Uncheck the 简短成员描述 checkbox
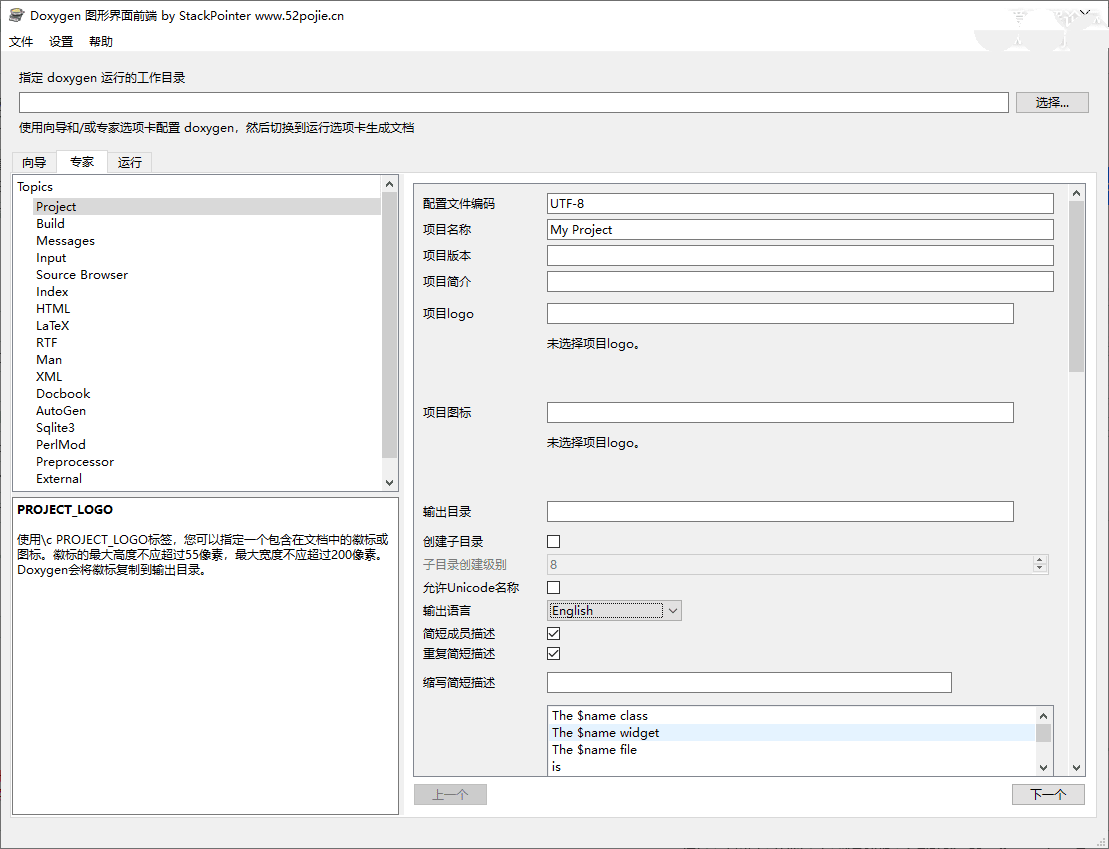Viewport: 1109px width, 849px height. [x=554, y=633]
